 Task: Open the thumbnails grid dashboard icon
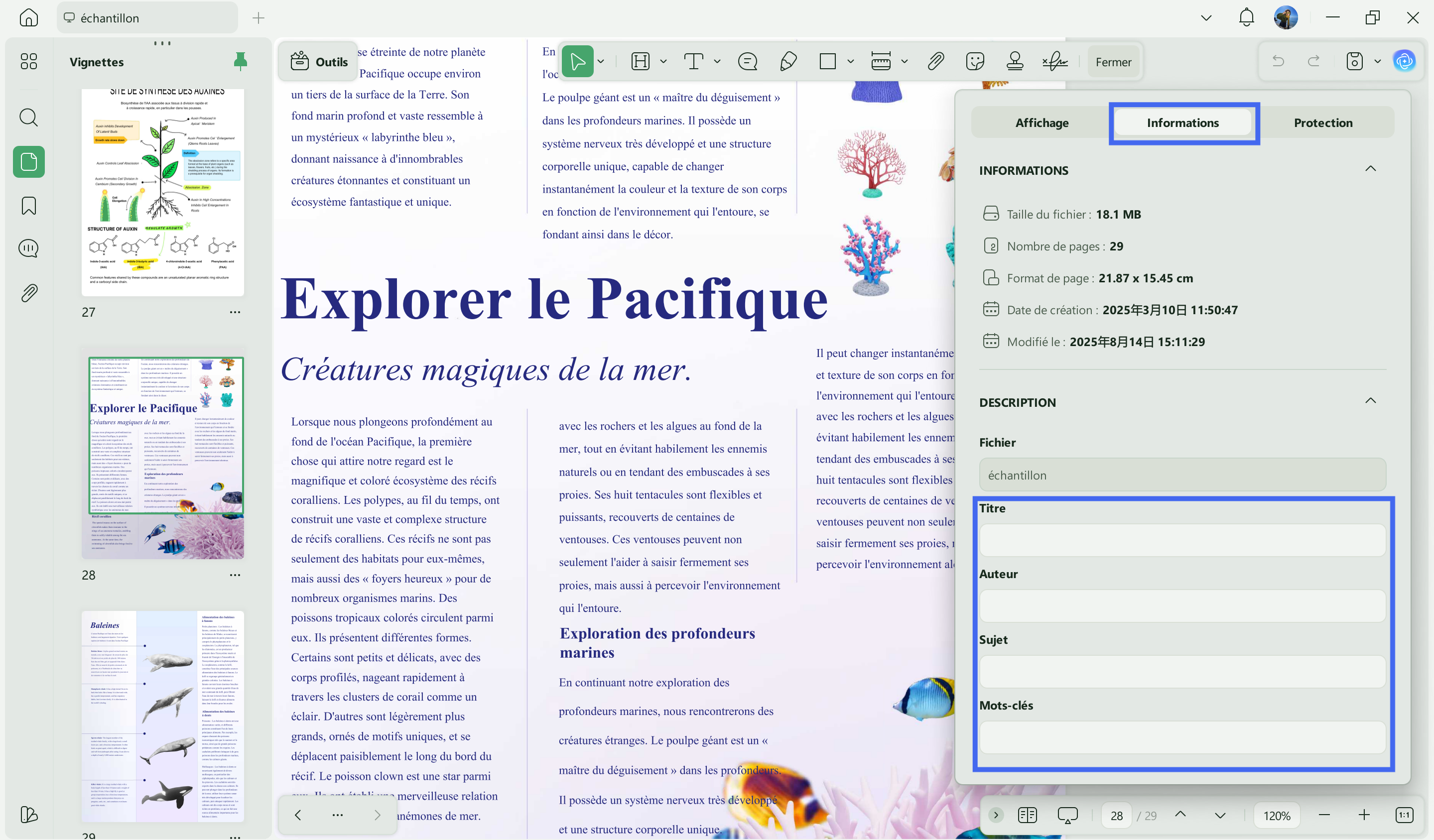(x=28, y=61)
